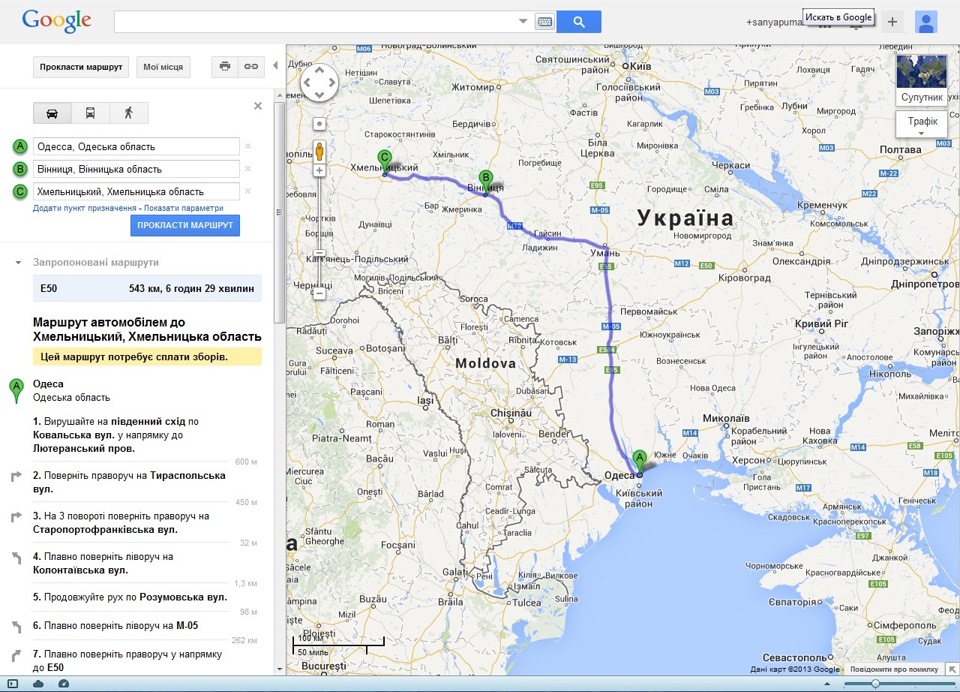Open the 'Трафік' layers dropdown
This screenshot has width=960, height=692.
[921, 125]
